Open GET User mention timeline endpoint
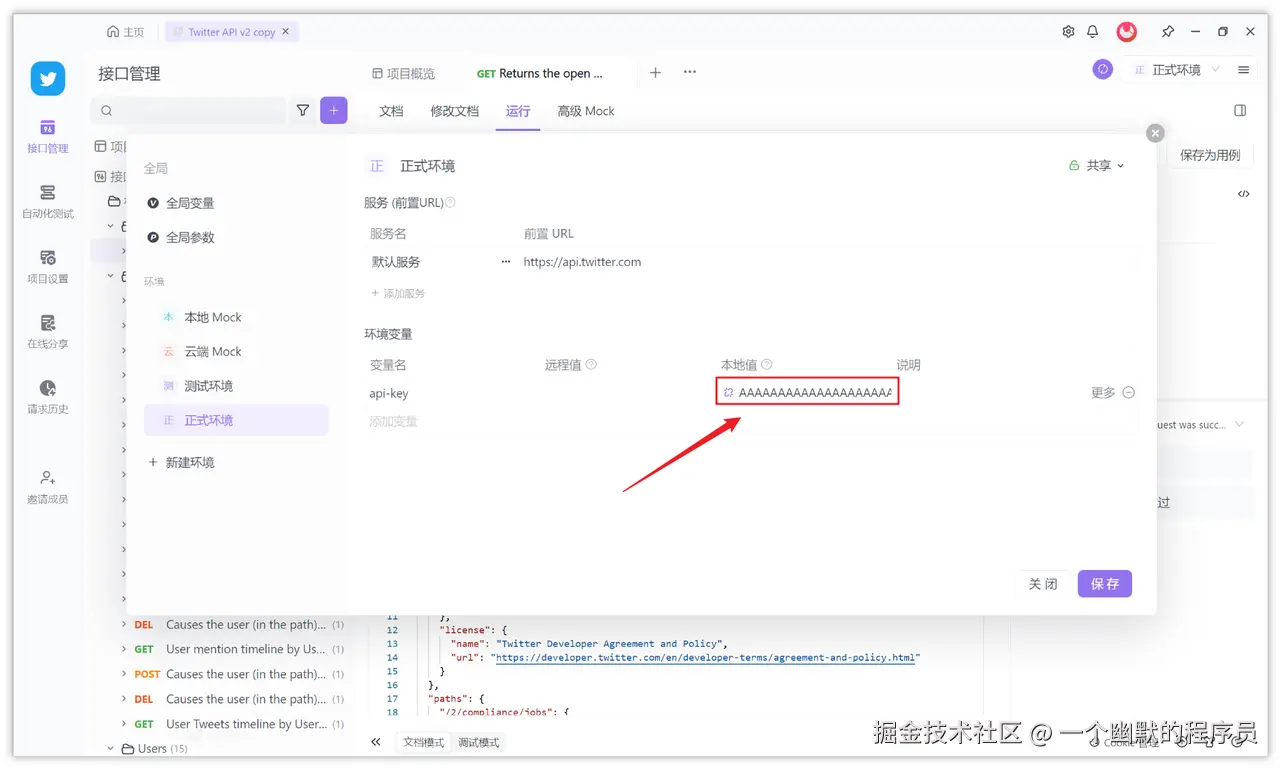The image size is (1280, 768). pyautogui.click(x=239, y=649)
